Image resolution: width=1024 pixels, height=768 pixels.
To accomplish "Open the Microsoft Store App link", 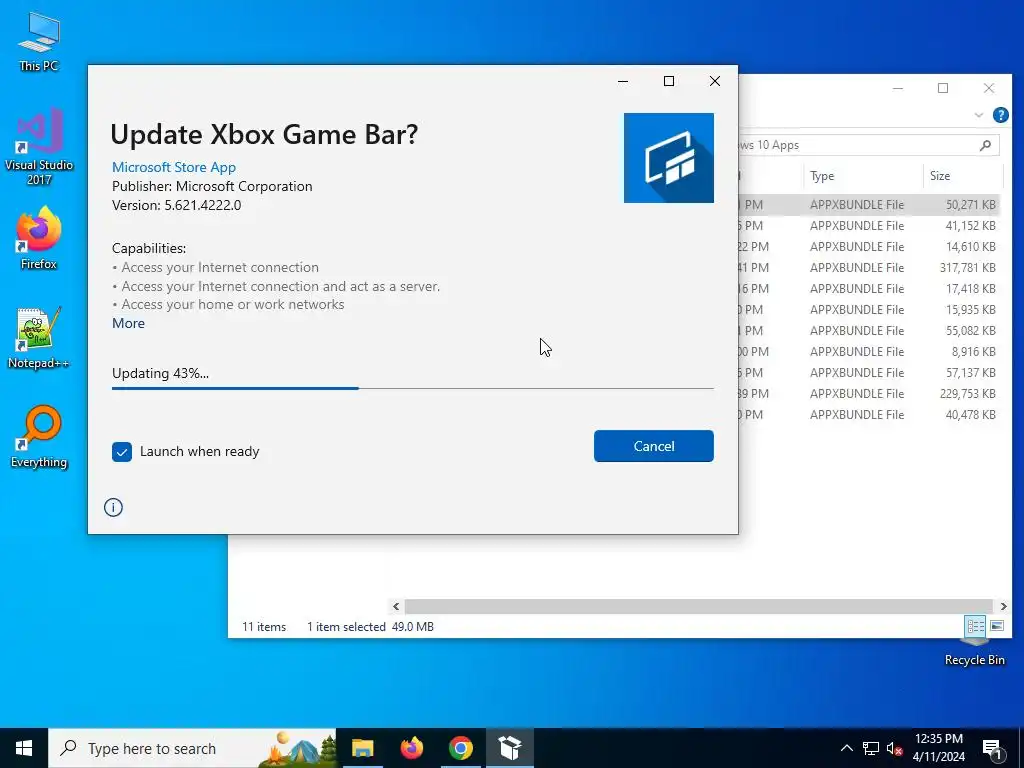I will 174,167.
